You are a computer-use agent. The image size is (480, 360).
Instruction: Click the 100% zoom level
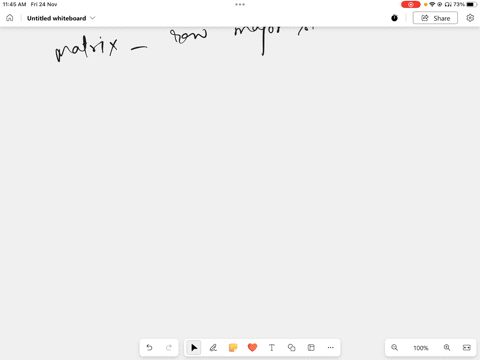421,348
